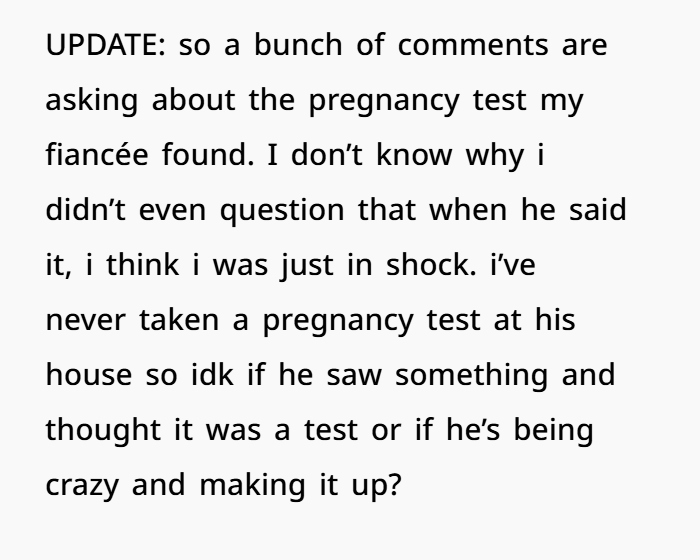Screen dimensions: 700x560
Task: Click the word "house" in the paragraph
Action: click(88, 377)
